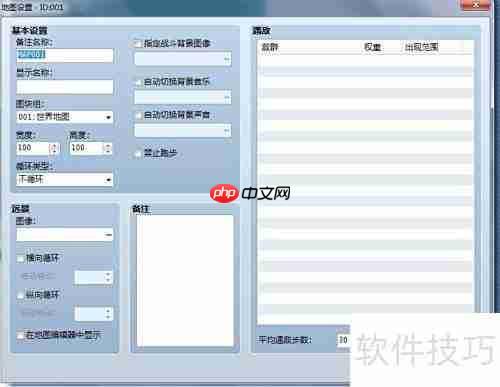
Task: Increase the 高度 value with the up arrow
Action: [108, 145]
